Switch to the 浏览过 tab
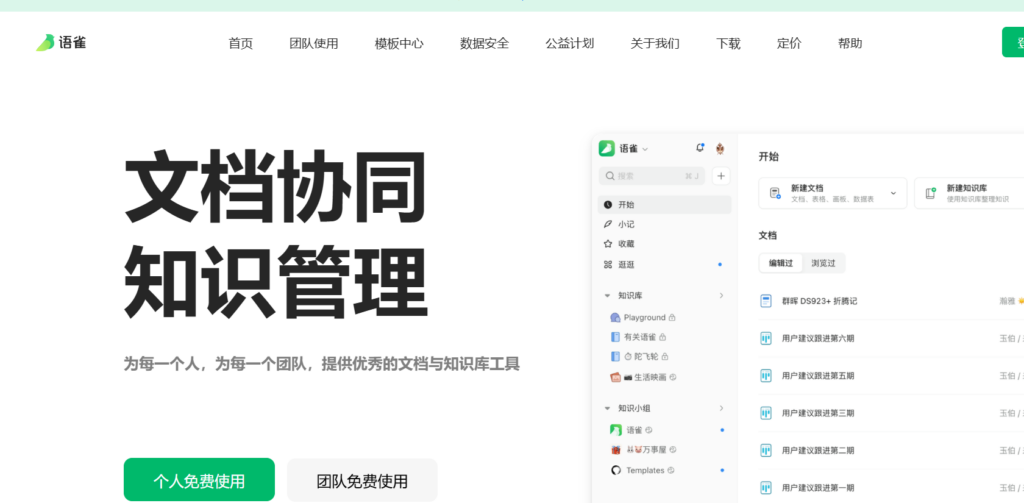 coord(824,263)
